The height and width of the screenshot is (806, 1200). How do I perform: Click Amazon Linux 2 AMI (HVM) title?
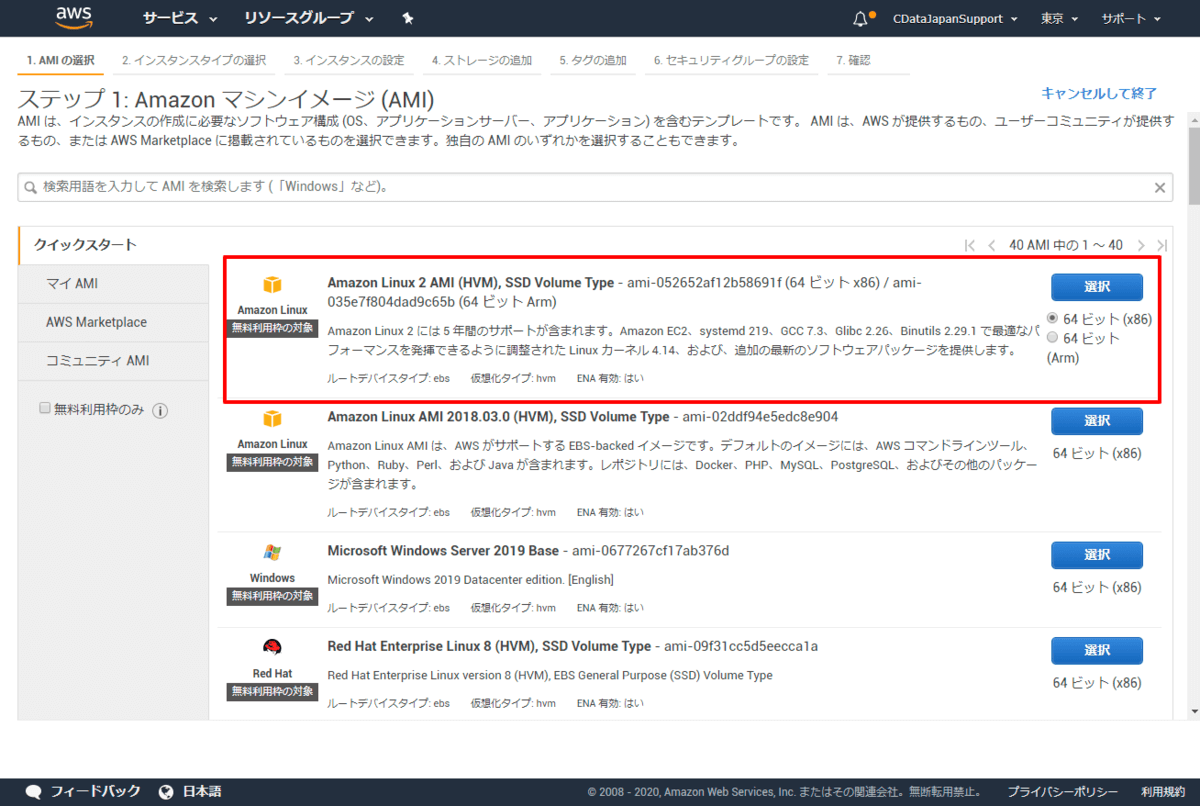click(x=471, y=283)
